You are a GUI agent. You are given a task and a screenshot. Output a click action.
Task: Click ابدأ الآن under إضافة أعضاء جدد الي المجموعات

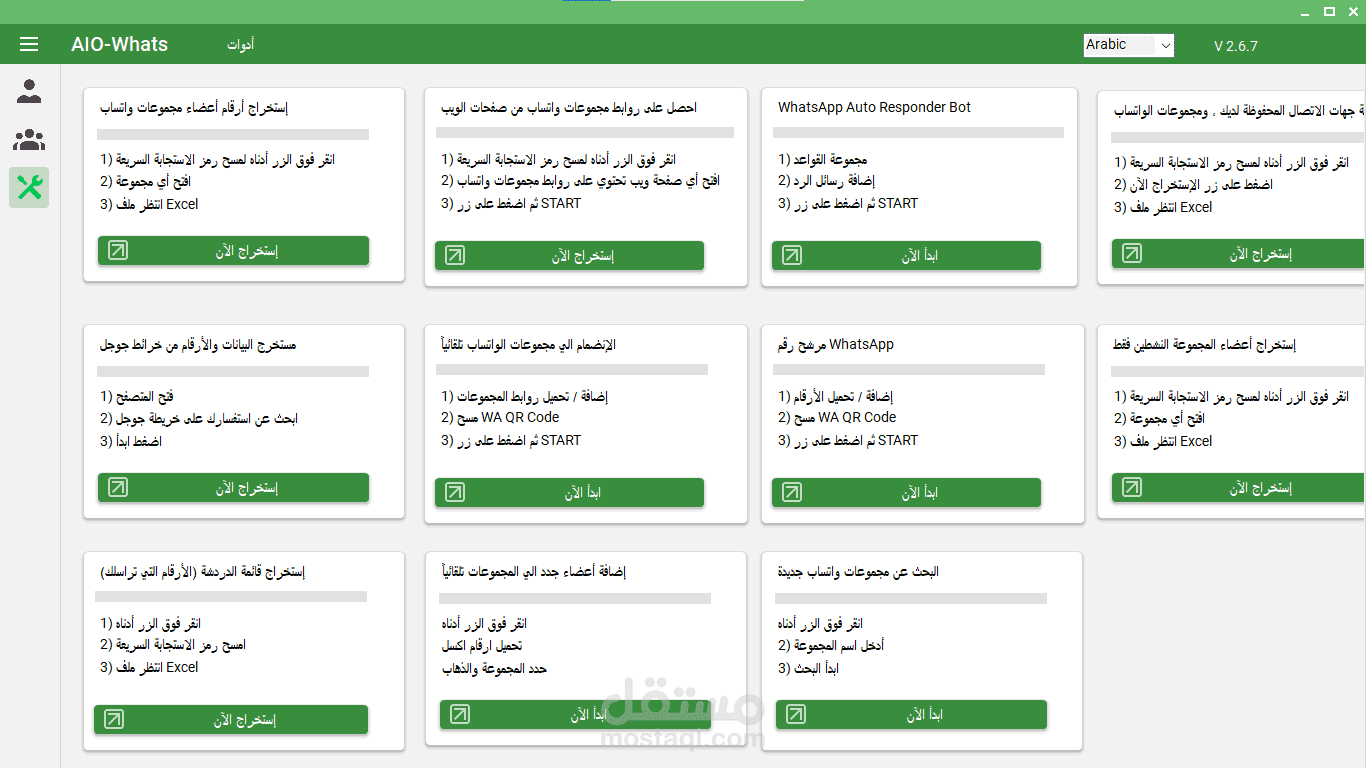tap(575, 714)
